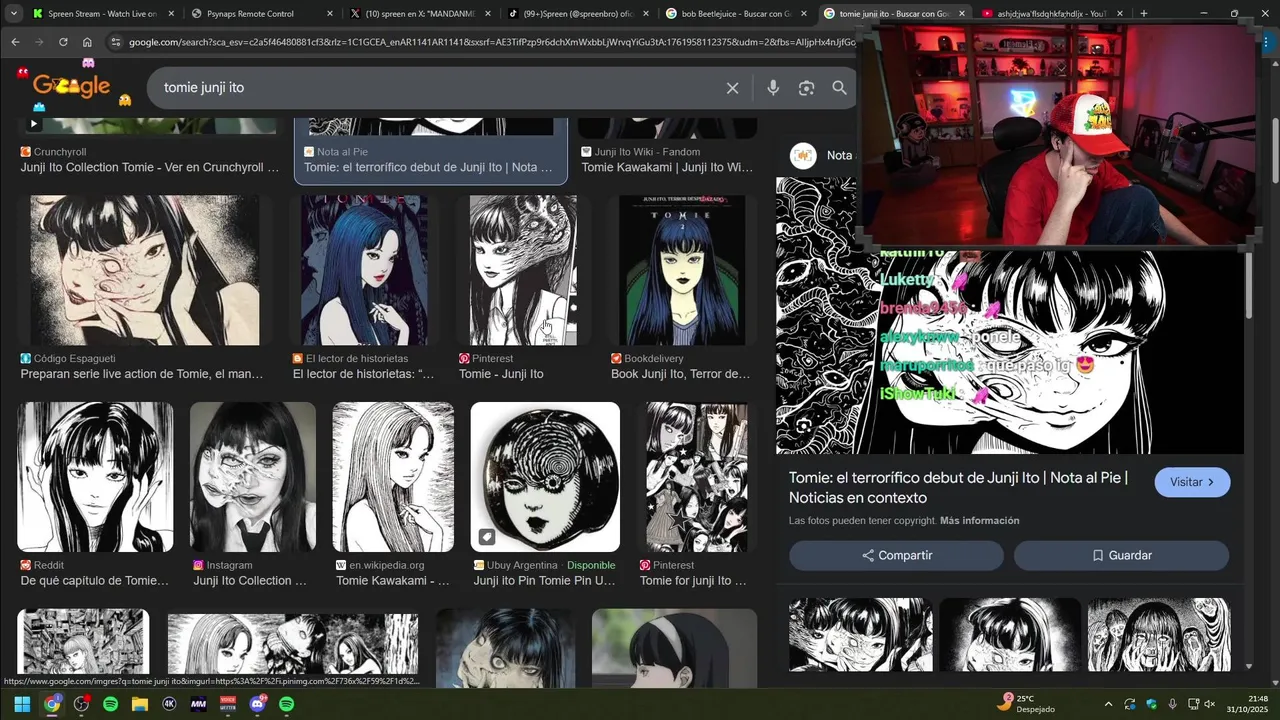The height and width of the screenshot is (720, 1280).
Task: Open volume control in system tray
Action: (1210, 704)
